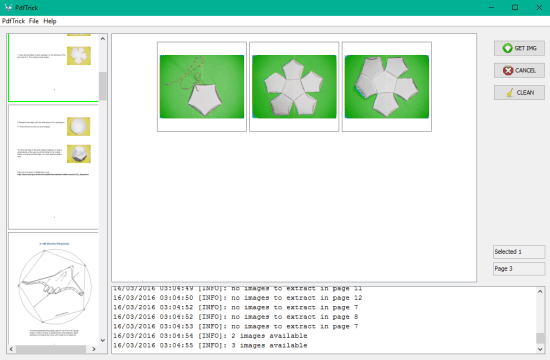The image size is (550, 360).
Task: Click the GET IMG button
Action: coord(519,48)
